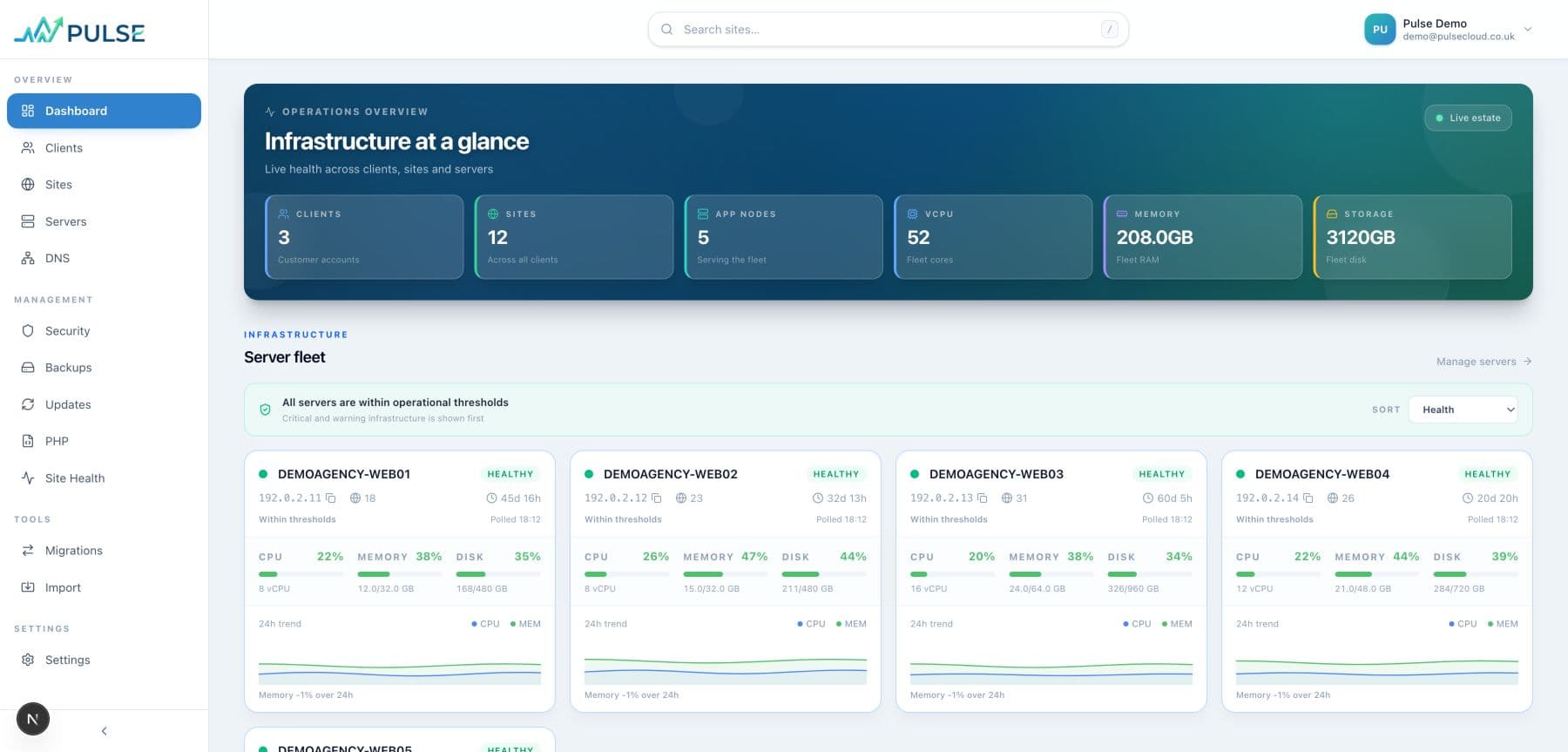The width and height of the screenshot is (1568, 752).
Task: Click the Pulse logo
Action: pyautogui.click(x=79, y=31)
